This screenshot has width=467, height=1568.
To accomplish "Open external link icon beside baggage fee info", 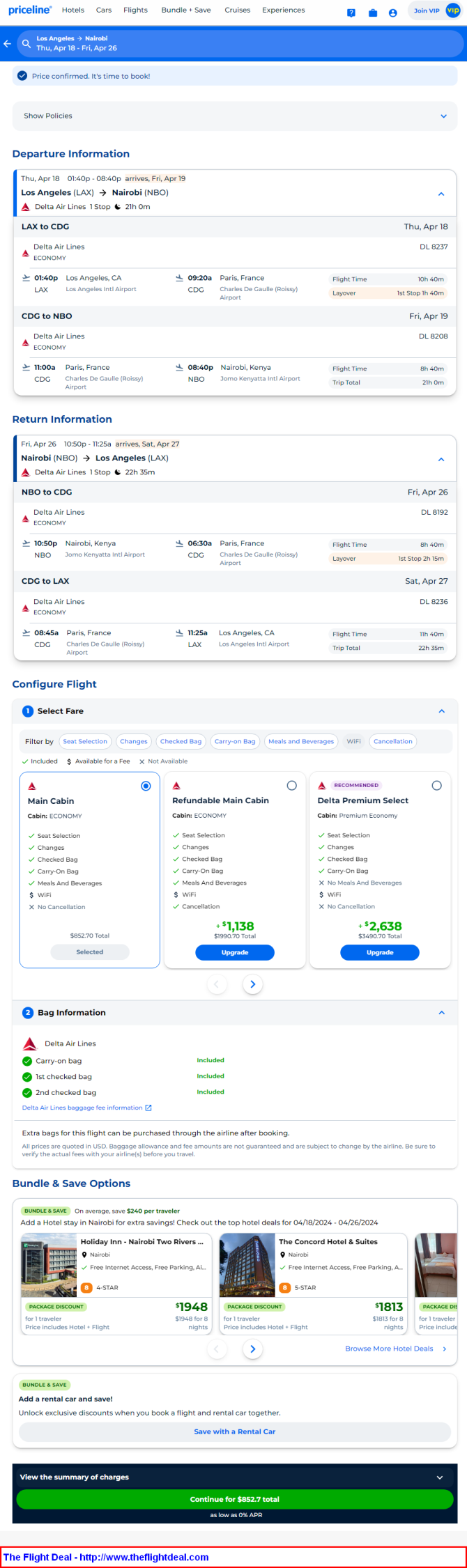I will point(148,1108).
